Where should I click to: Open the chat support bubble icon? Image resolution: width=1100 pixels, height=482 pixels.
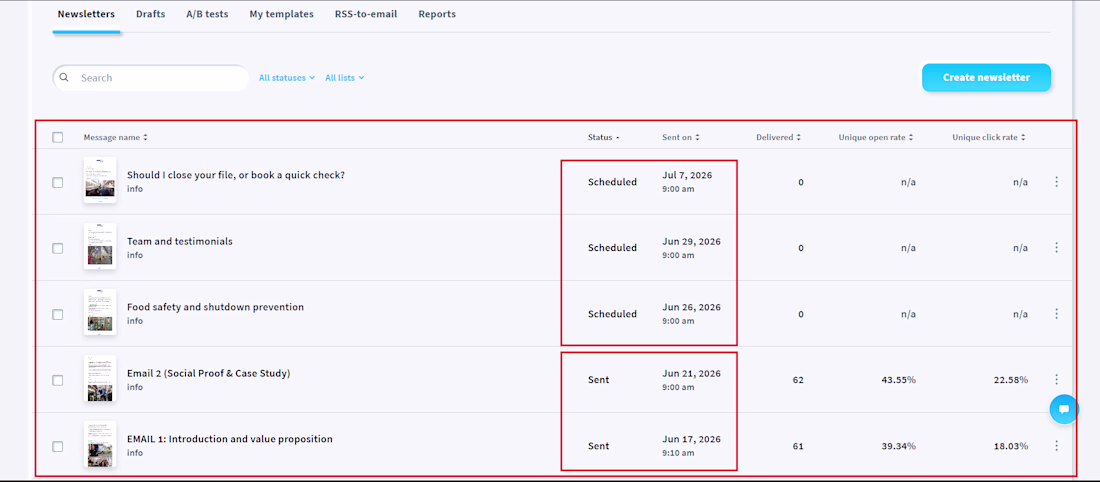click(x=1064, y=409)
